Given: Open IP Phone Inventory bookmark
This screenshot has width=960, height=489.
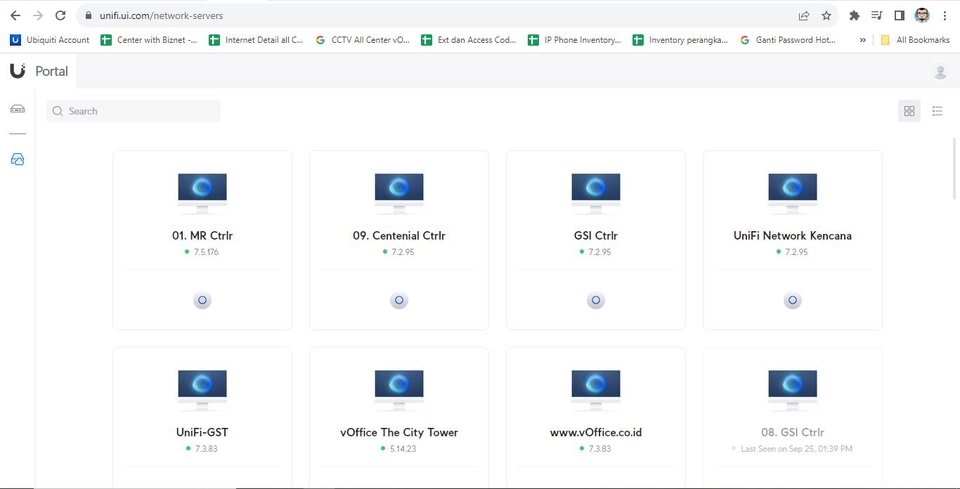Looking at the screenshot, I should pyautogui.click(x=575, y=40).
